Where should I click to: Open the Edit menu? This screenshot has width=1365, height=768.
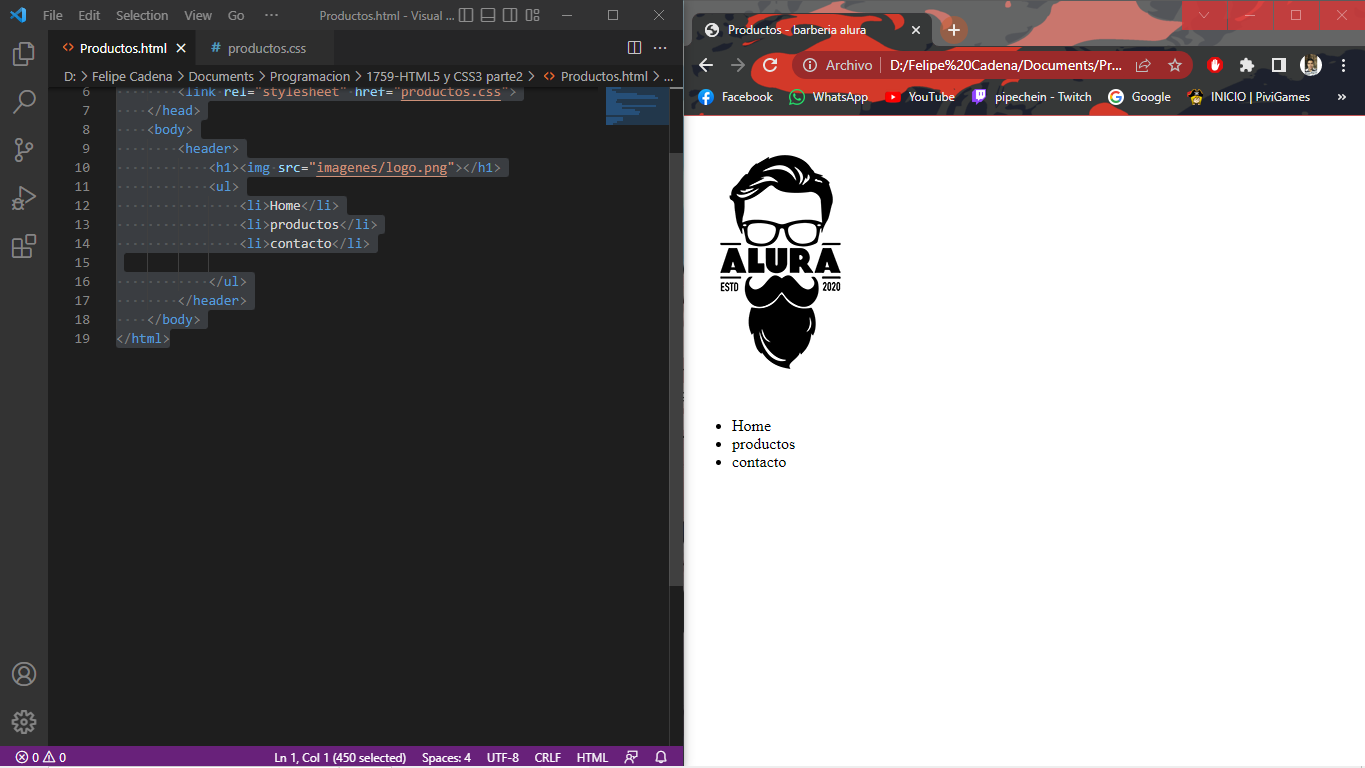(x=89, y=15)
